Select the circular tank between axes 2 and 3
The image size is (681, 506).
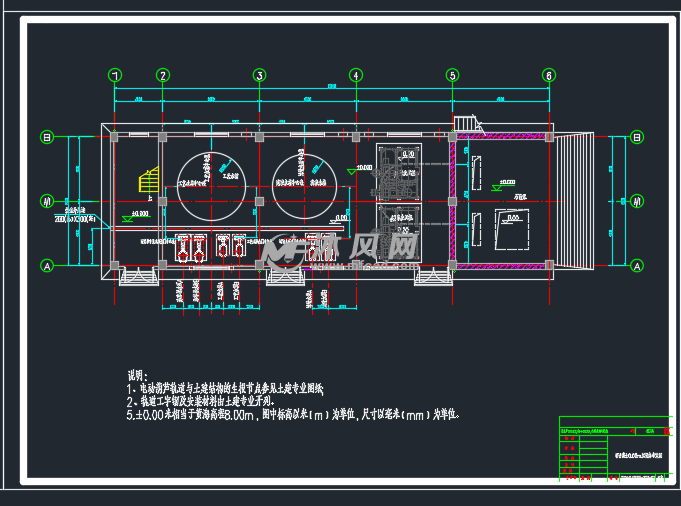coord(212,186)
